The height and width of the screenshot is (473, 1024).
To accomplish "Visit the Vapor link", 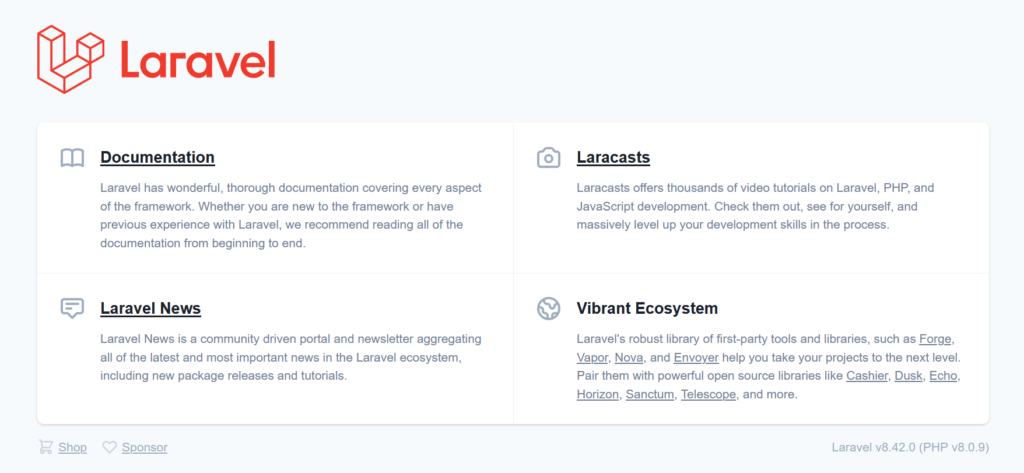I will click(592, 357).
